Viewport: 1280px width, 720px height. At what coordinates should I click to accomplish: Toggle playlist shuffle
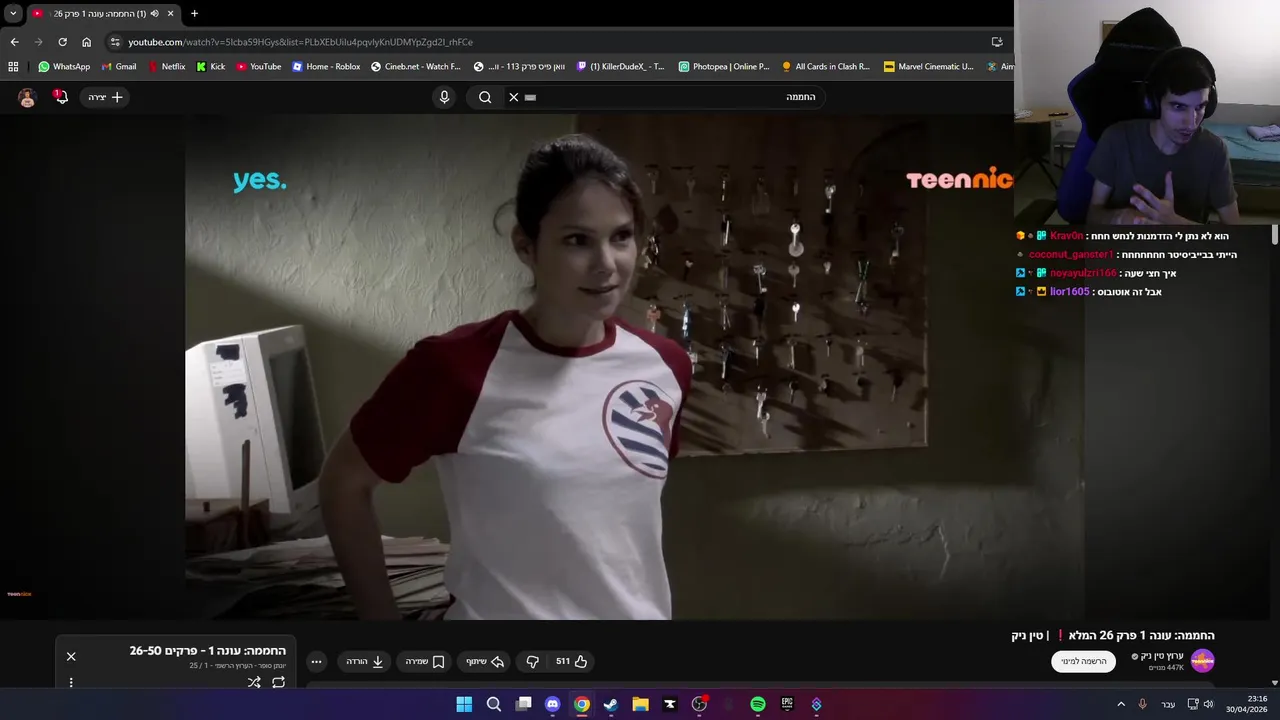254,682
